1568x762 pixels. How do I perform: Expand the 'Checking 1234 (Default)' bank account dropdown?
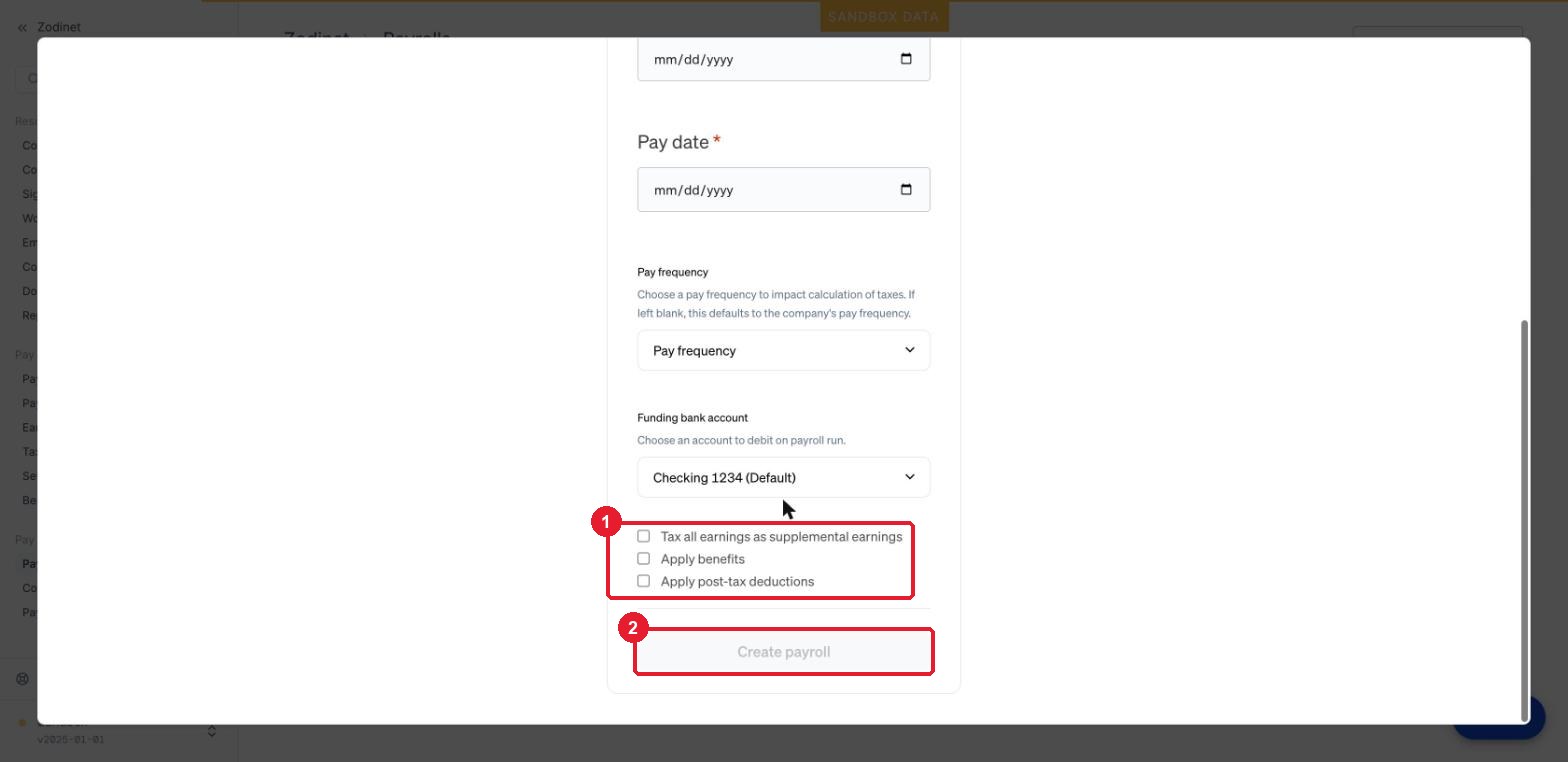784,478
